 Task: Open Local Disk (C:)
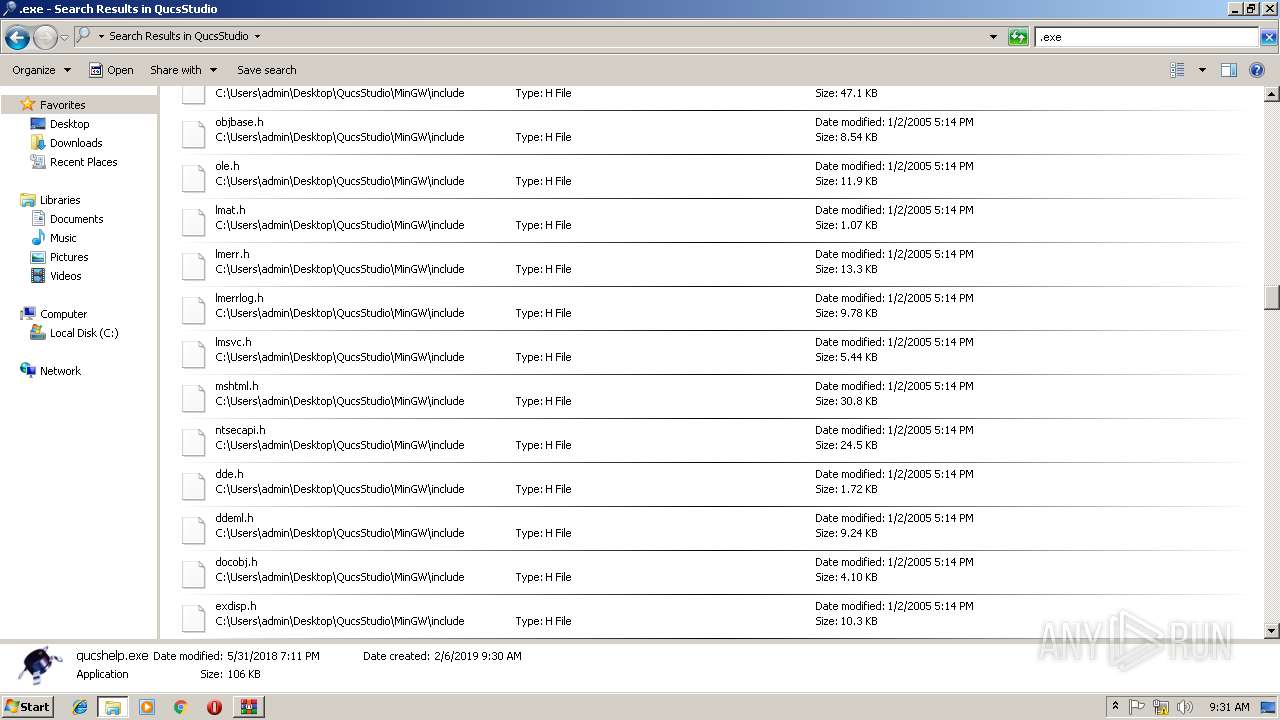pyautogui.click(x=84, y=333)
